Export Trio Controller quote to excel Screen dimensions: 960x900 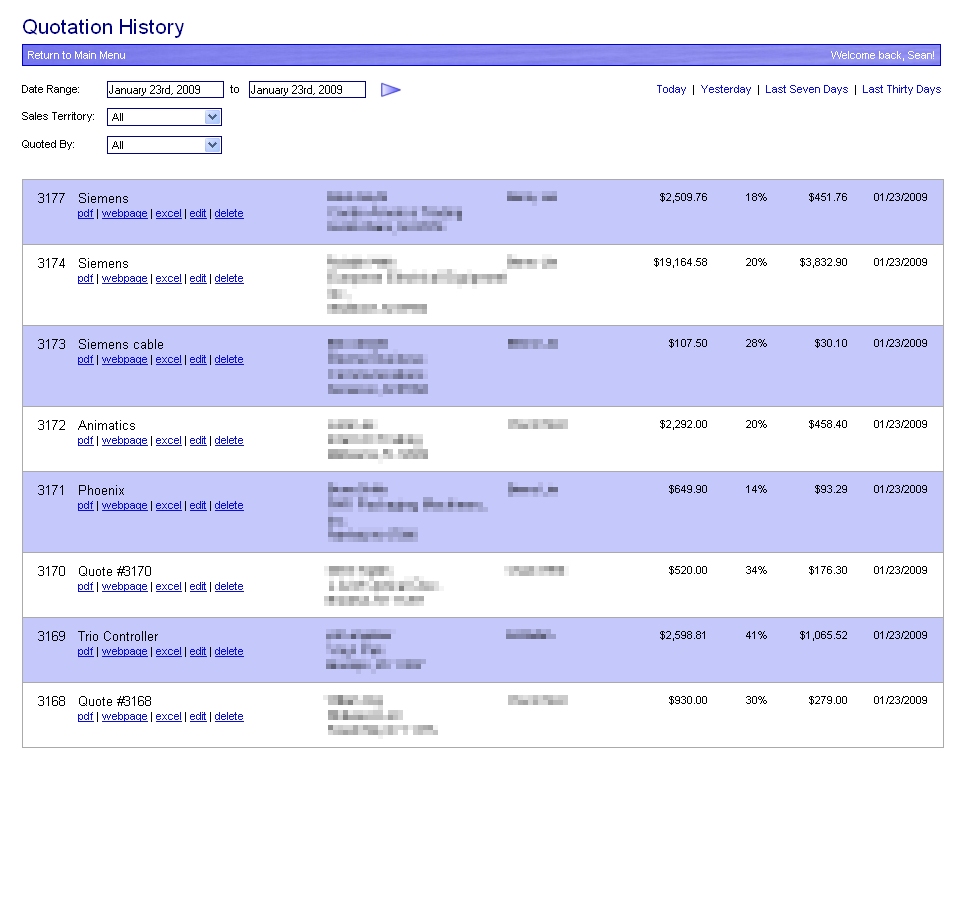(x=168, y=651)
